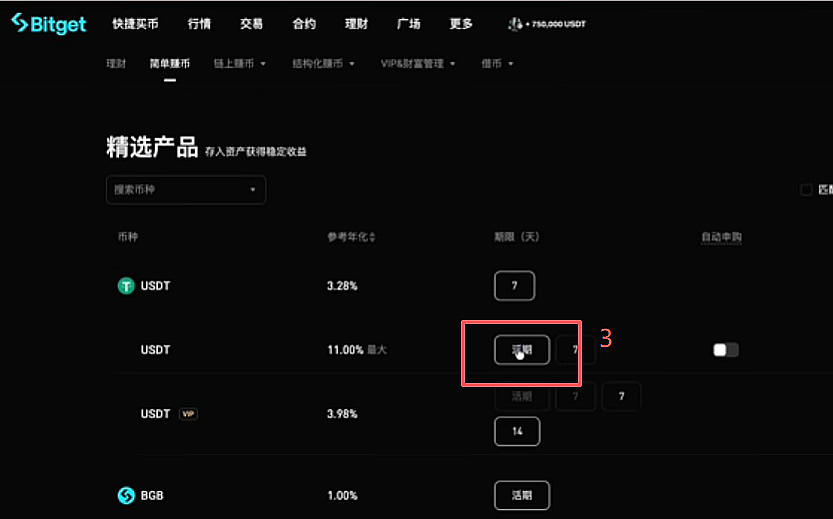Select the 14-day term button
Image resolution: width=833 pixels, height=519 pixels.
tap(517, 431)
